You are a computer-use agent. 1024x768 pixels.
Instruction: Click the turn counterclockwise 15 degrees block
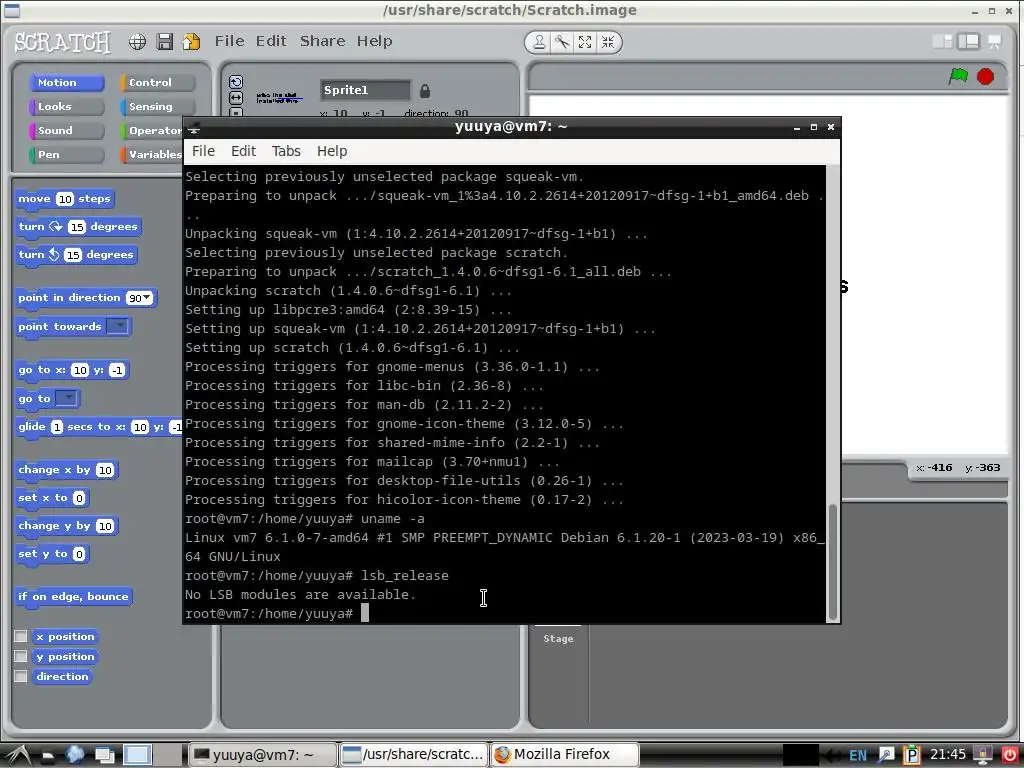(76, 255)
